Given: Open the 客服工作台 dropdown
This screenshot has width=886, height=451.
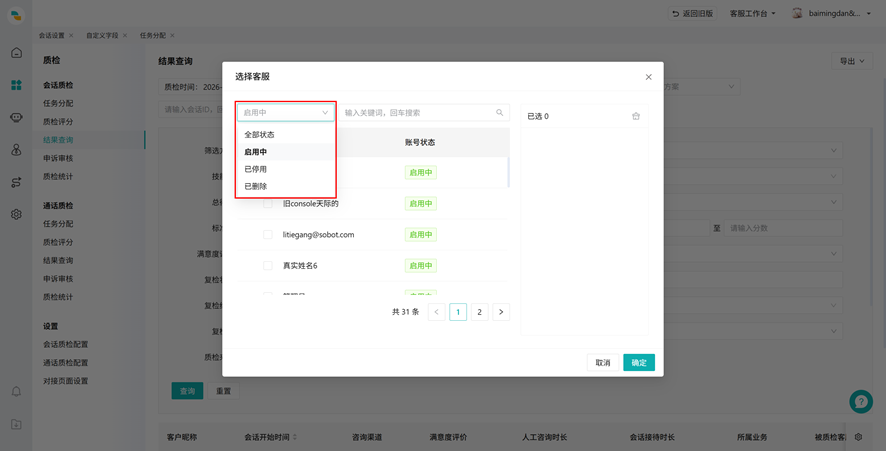Looking at the screenshot, I should [753, 13].
